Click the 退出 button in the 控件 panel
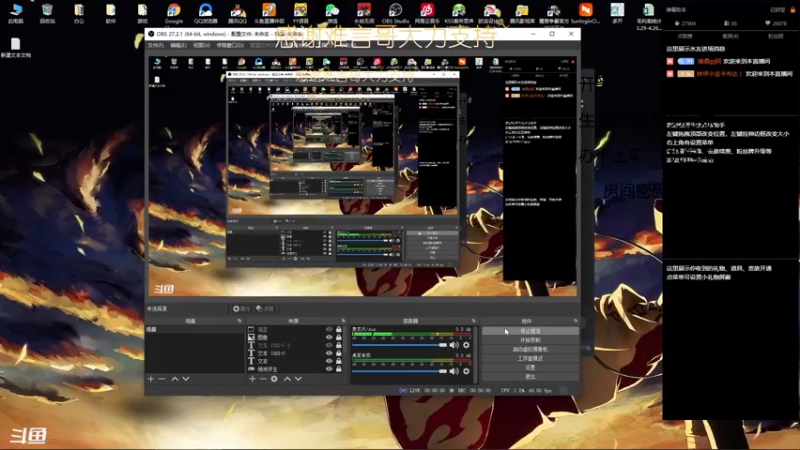800x450 pixels. (x=530, y=377)
